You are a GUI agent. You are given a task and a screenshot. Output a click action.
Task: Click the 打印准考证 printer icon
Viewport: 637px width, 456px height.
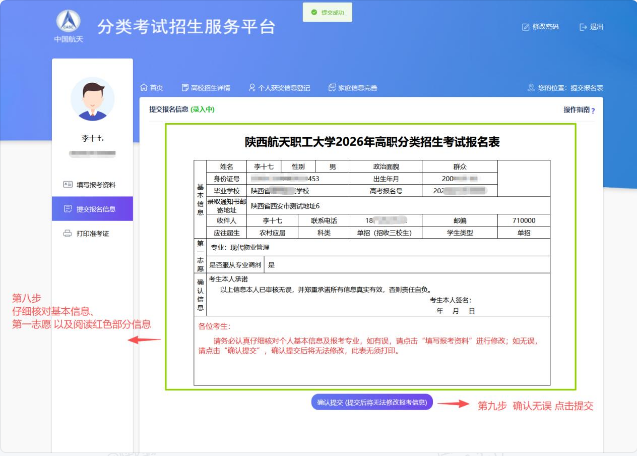(x=68, y=233)
